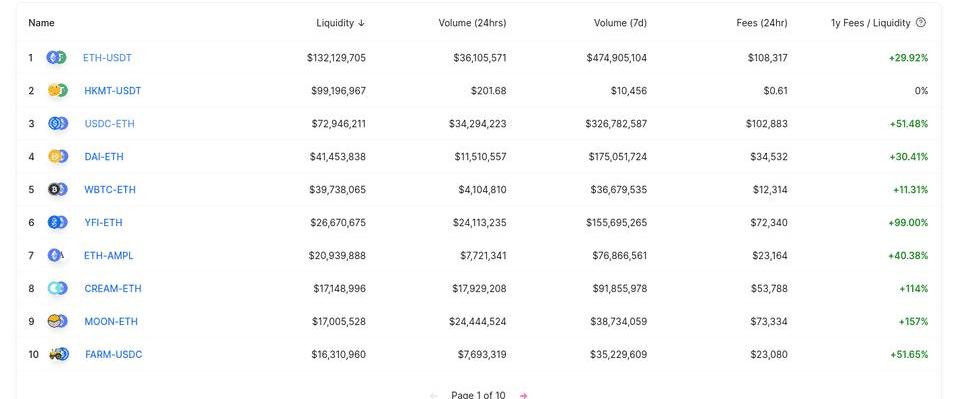Go to previous page with left arrow

coord(433,395)
